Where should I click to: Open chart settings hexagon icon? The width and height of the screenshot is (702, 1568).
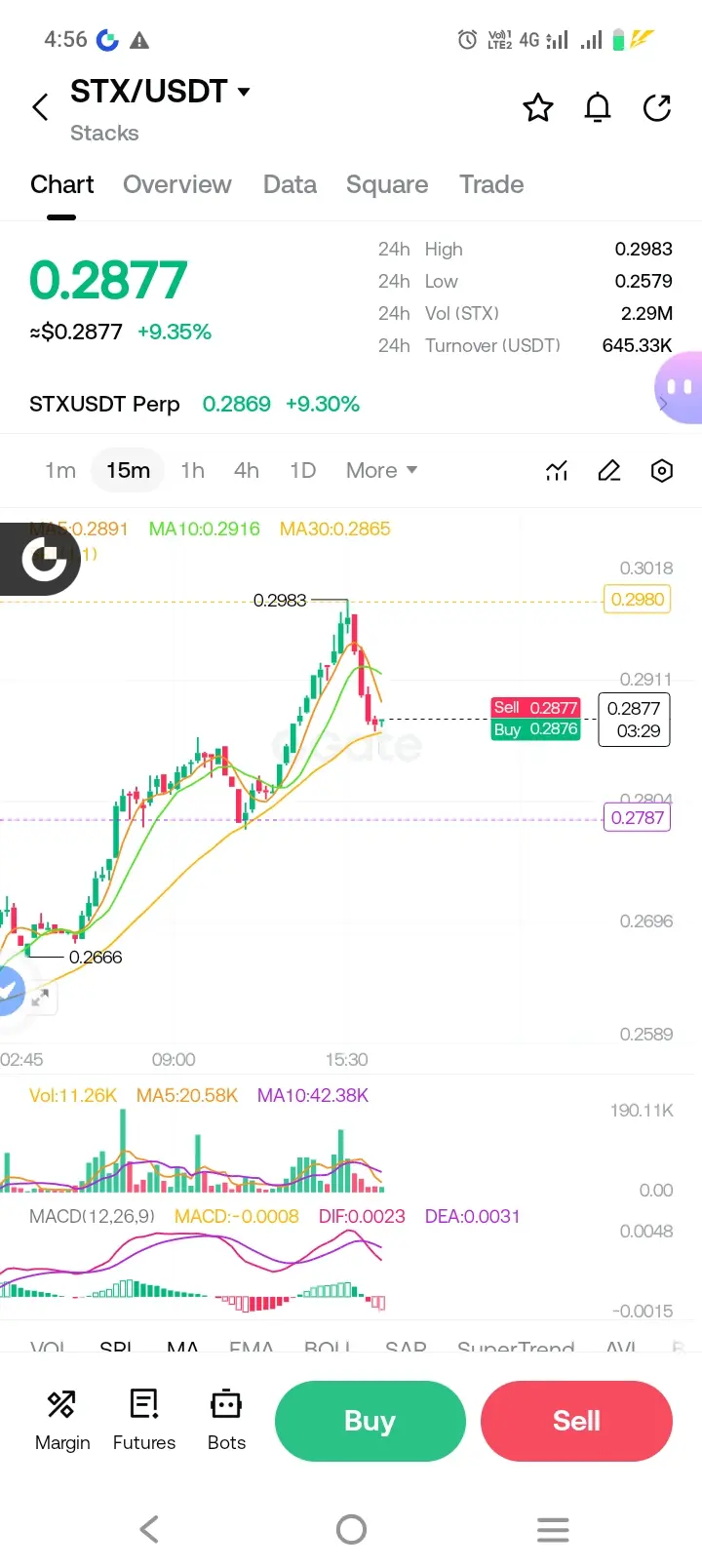point(662,471)
